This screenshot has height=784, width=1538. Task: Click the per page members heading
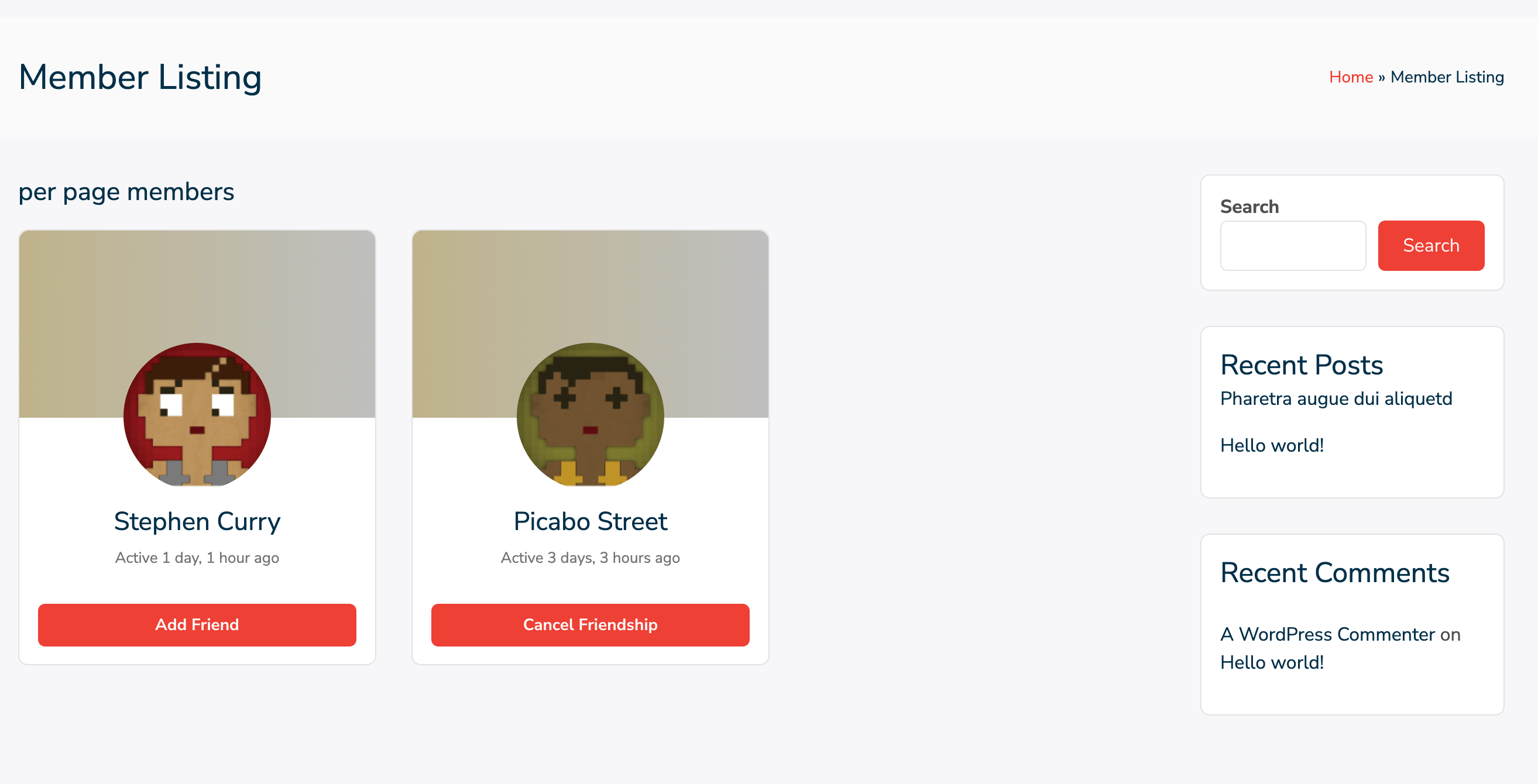coord(126,192)
